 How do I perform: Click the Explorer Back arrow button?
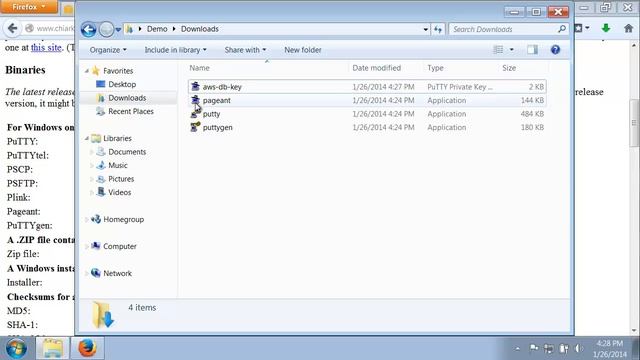(88, 29)
